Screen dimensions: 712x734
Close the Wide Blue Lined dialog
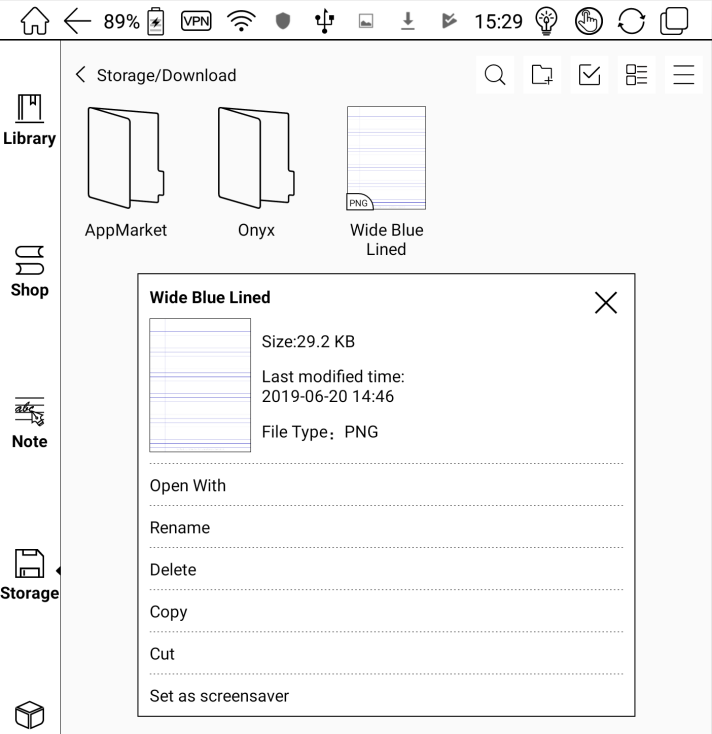[x=606, y=302]
